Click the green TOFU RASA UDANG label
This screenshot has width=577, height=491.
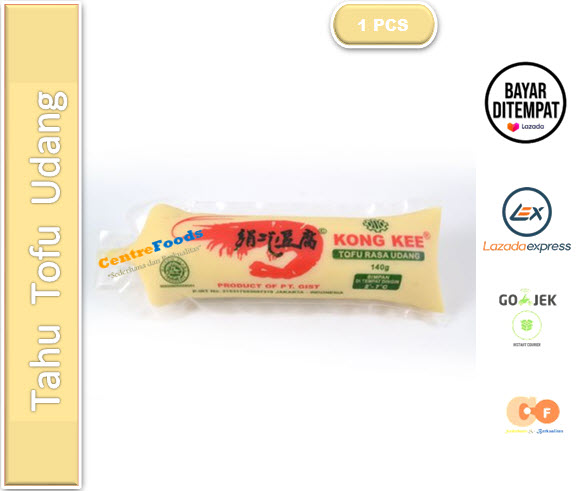pos(378,255)
